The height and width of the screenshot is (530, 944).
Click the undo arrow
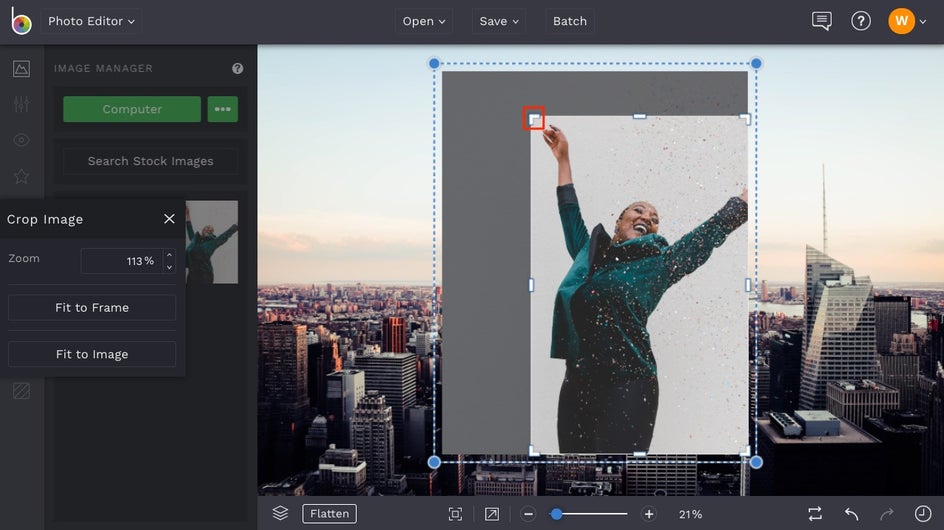coord(851,513)
